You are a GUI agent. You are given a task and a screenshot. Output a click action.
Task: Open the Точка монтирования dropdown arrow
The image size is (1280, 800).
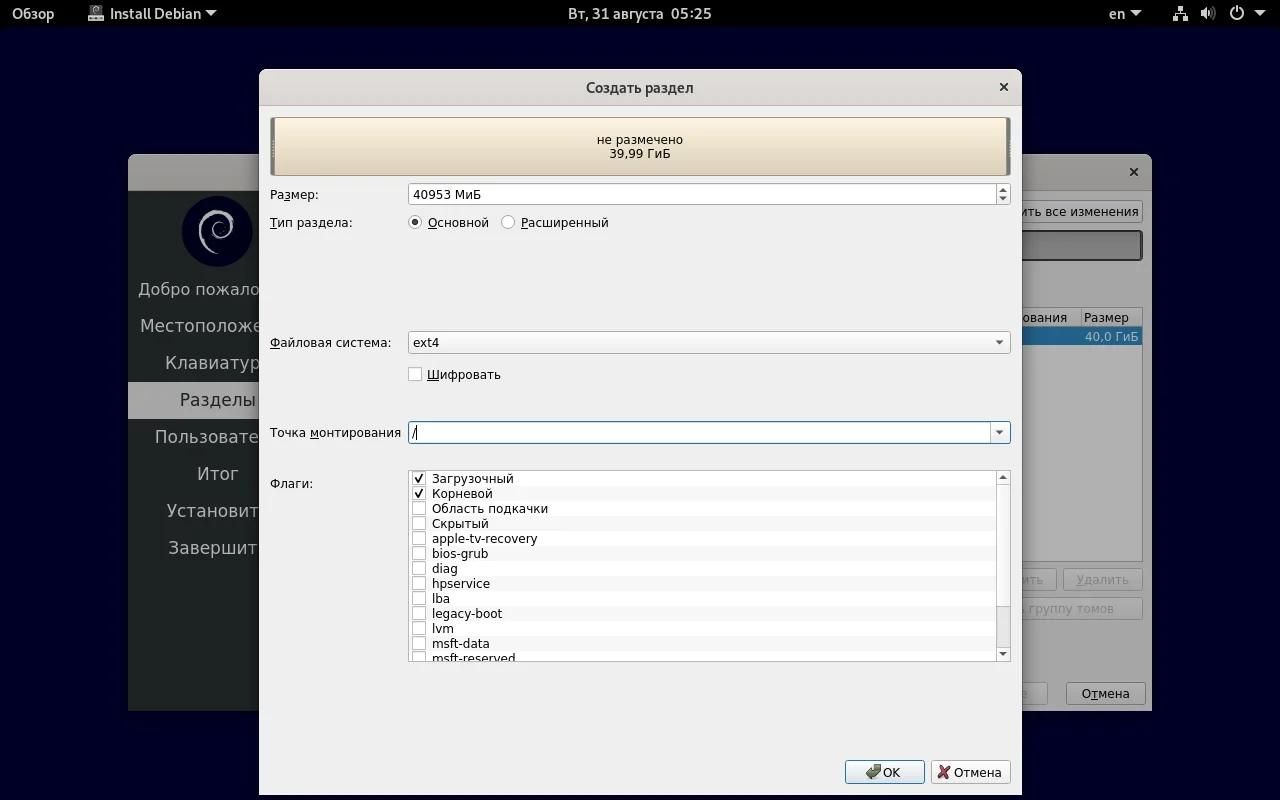(x=998, y=432)
